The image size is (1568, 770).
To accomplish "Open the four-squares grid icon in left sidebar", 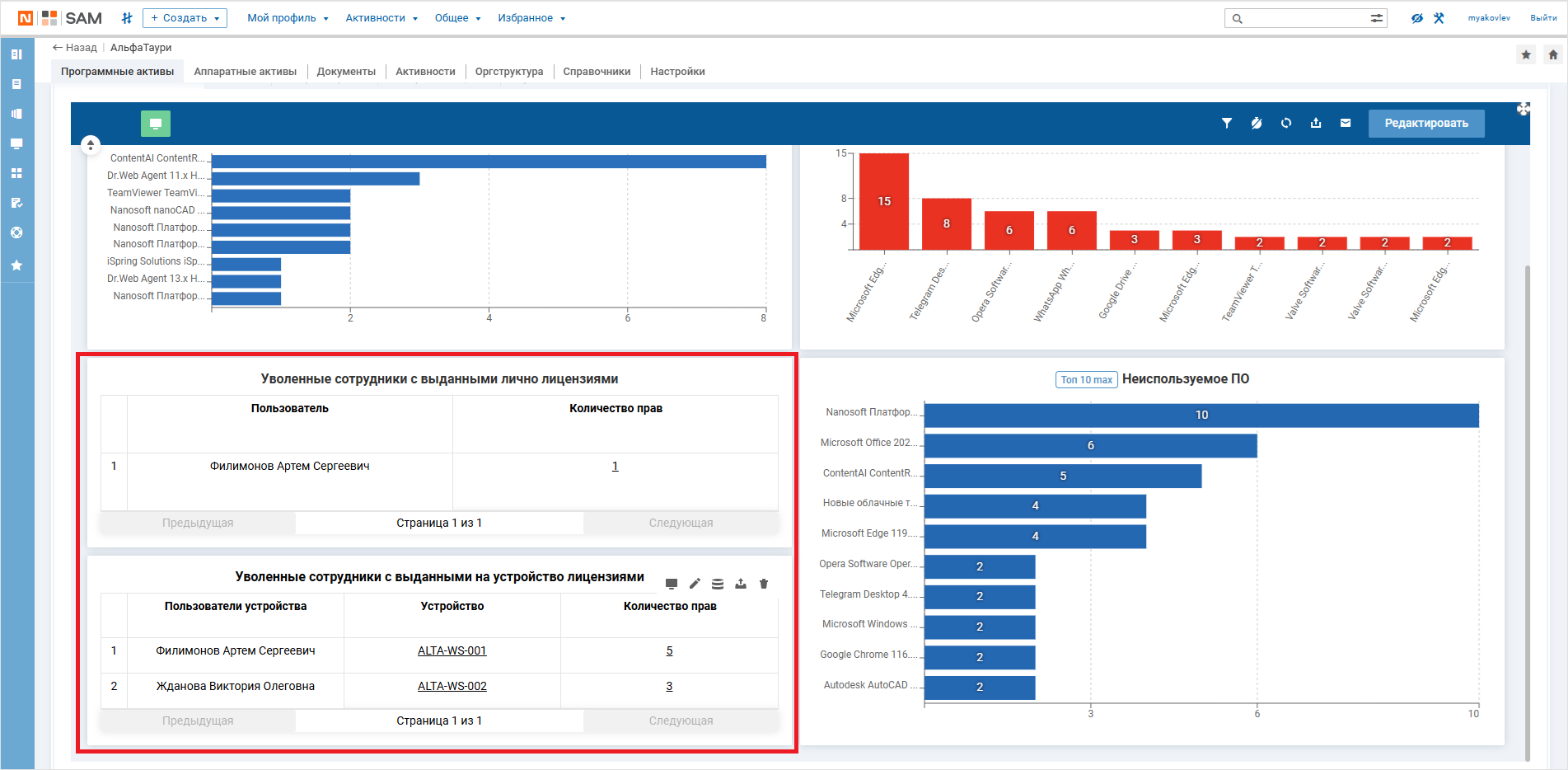I will 16,173.
